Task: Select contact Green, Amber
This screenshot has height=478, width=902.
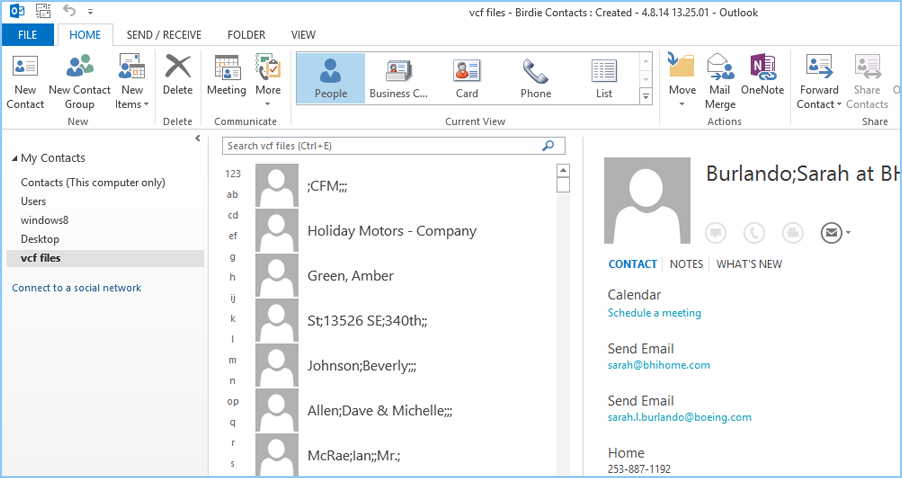Action: (404, 276)
